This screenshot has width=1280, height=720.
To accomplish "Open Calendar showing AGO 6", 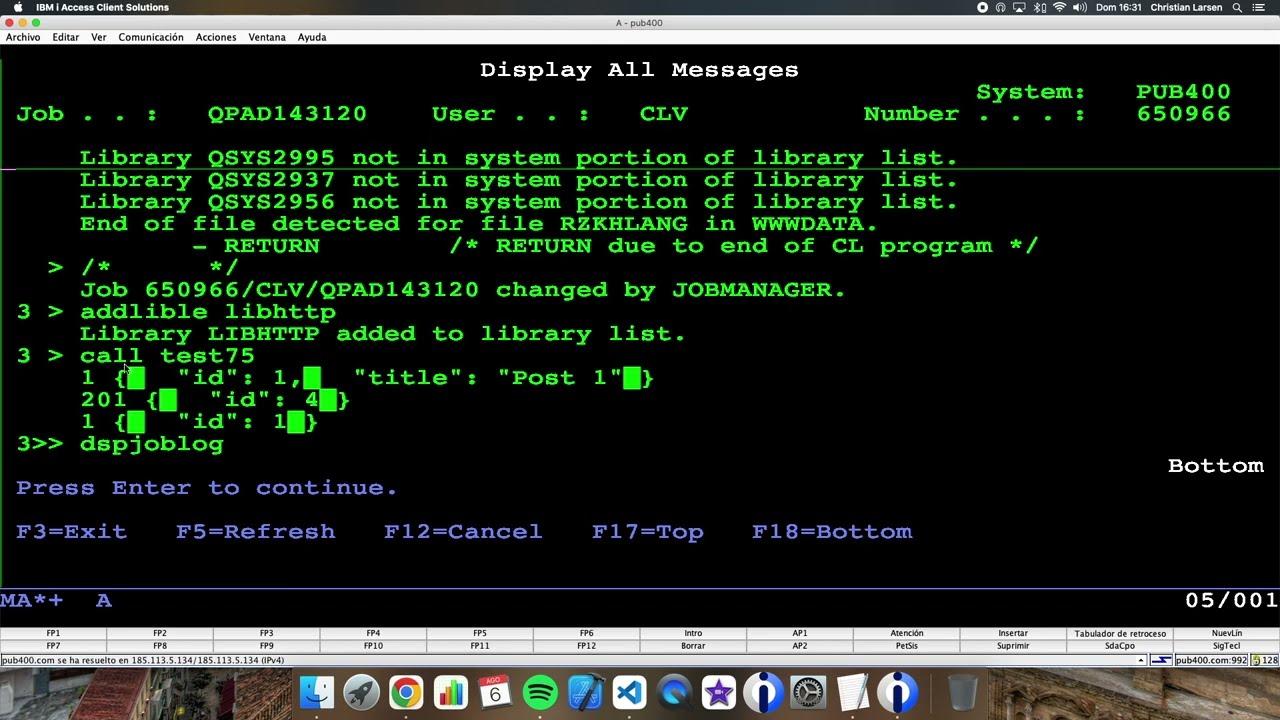I will [495, 692].
